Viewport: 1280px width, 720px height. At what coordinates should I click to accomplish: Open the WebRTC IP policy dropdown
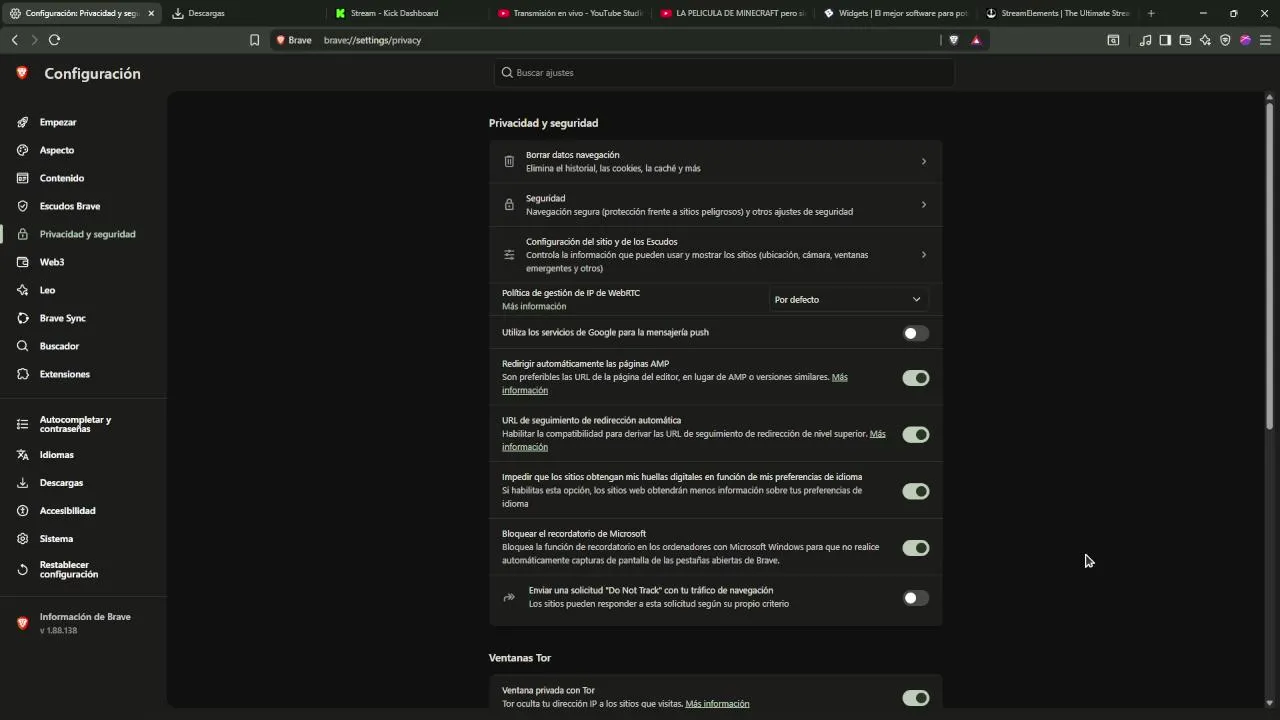pyautogui.click(x=847, y=299)
